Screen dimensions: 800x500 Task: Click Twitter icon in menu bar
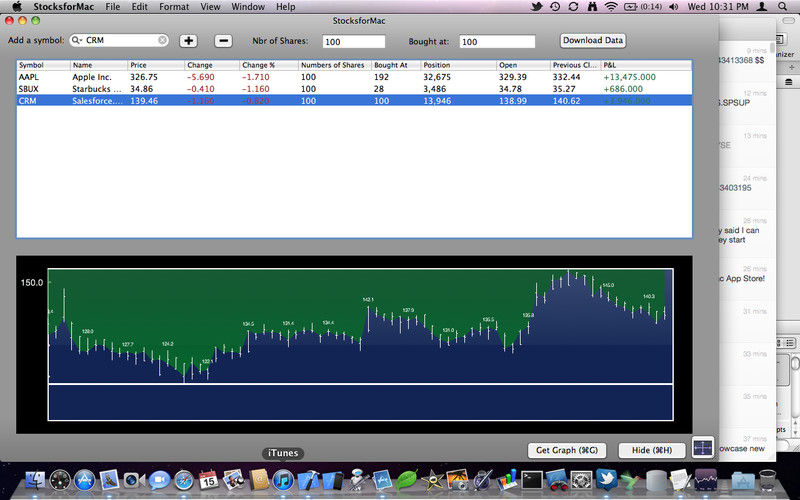536,7
